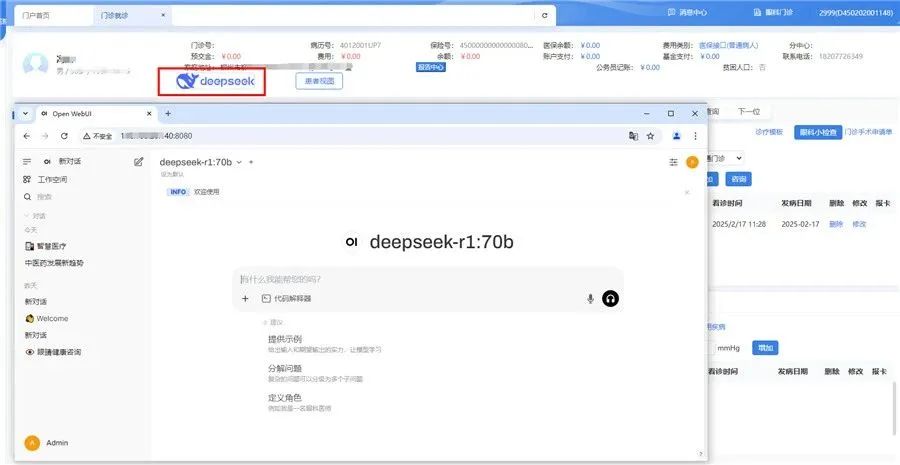Open the browser profile icon

click(x=677, y=136)
